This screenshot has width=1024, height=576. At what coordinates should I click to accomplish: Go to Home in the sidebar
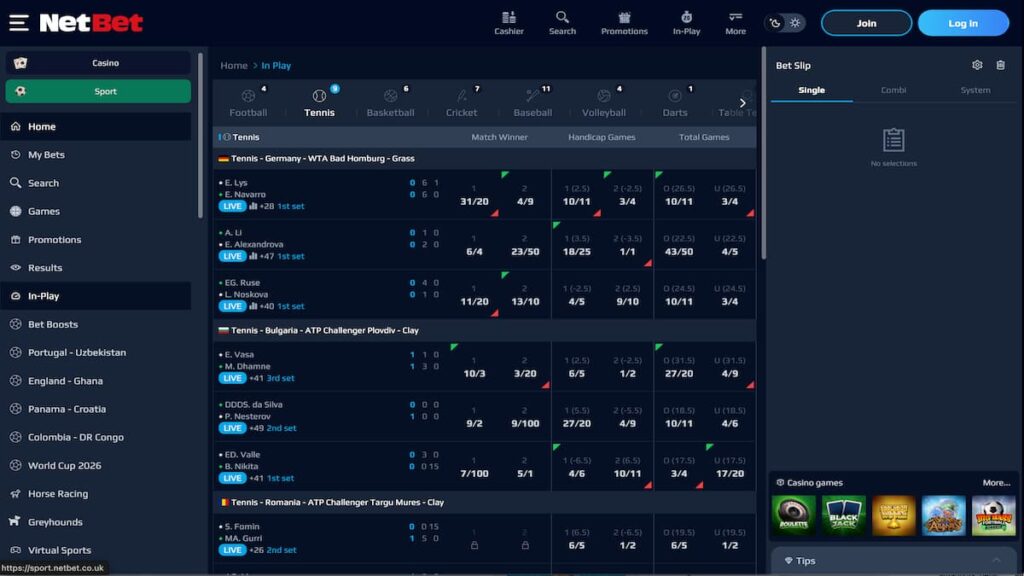(x=96, y=127)
